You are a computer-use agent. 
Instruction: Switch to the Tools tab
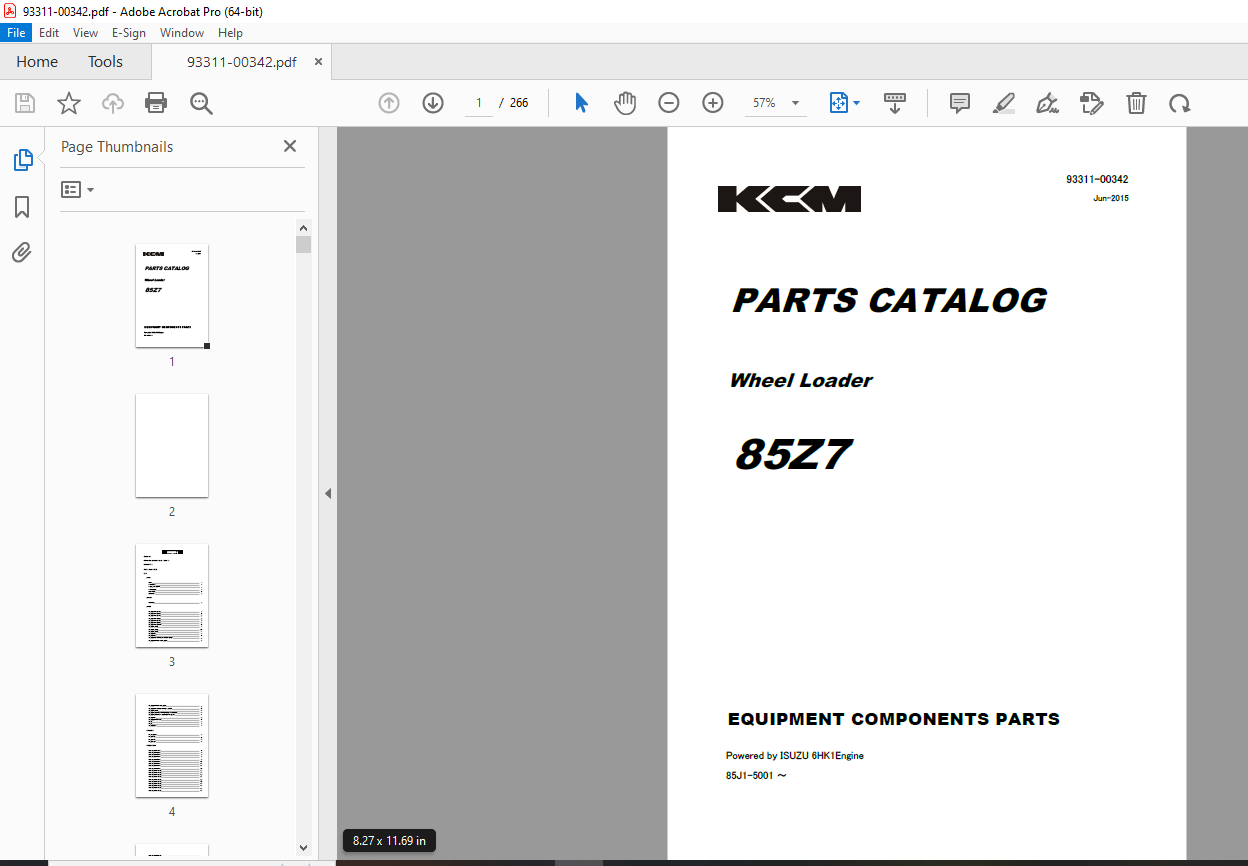(105, 61)
